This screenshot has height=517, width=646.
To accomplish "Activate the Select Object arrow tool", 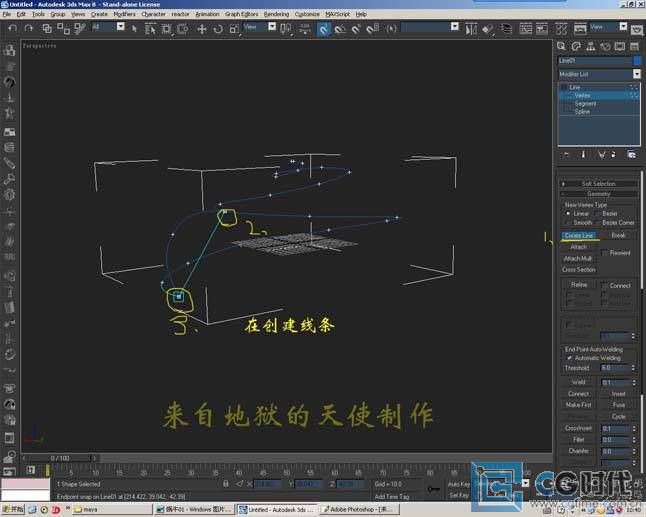I will 134,28.
